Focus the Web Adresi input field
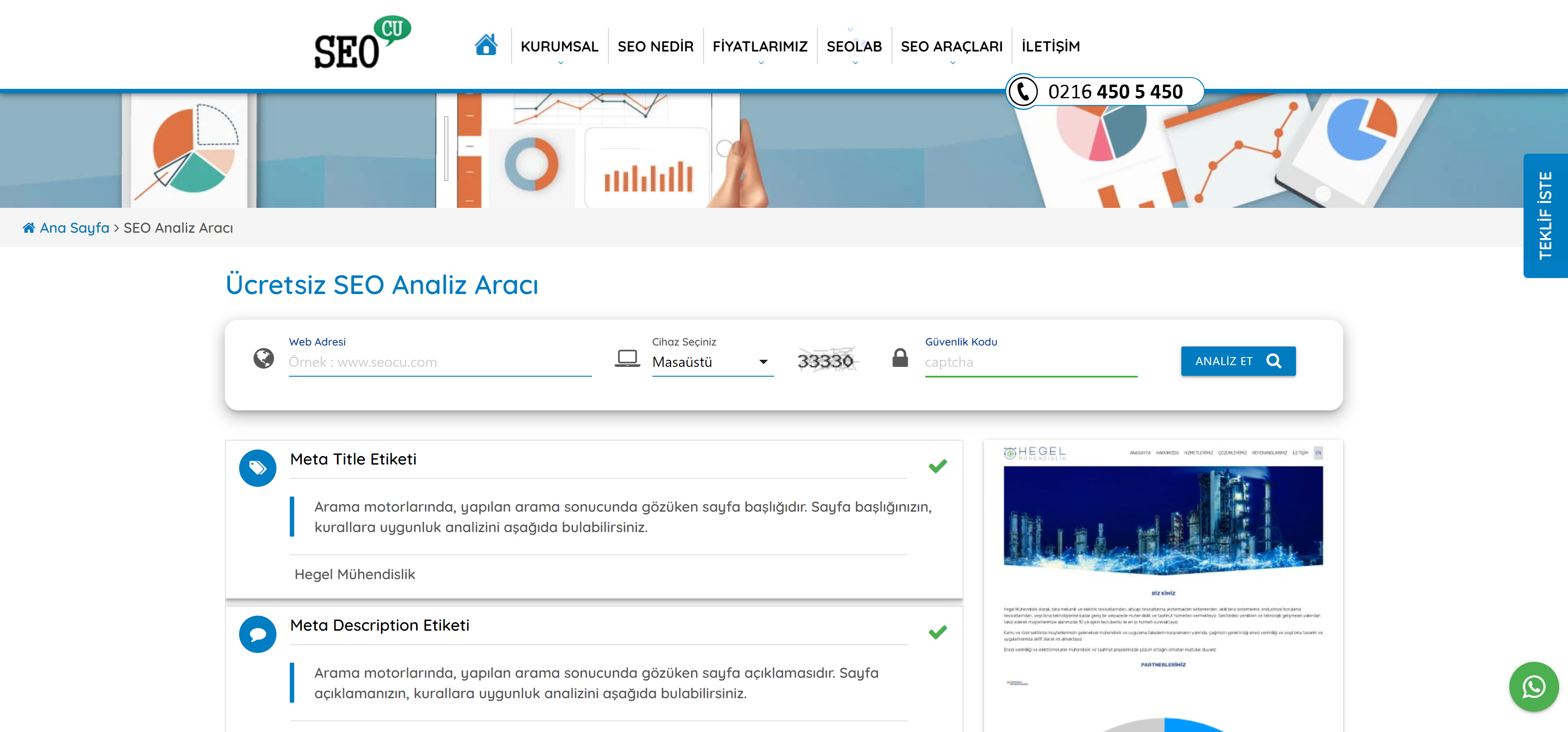Viewport: 1568px width, 732px height. tap(440, 362)
